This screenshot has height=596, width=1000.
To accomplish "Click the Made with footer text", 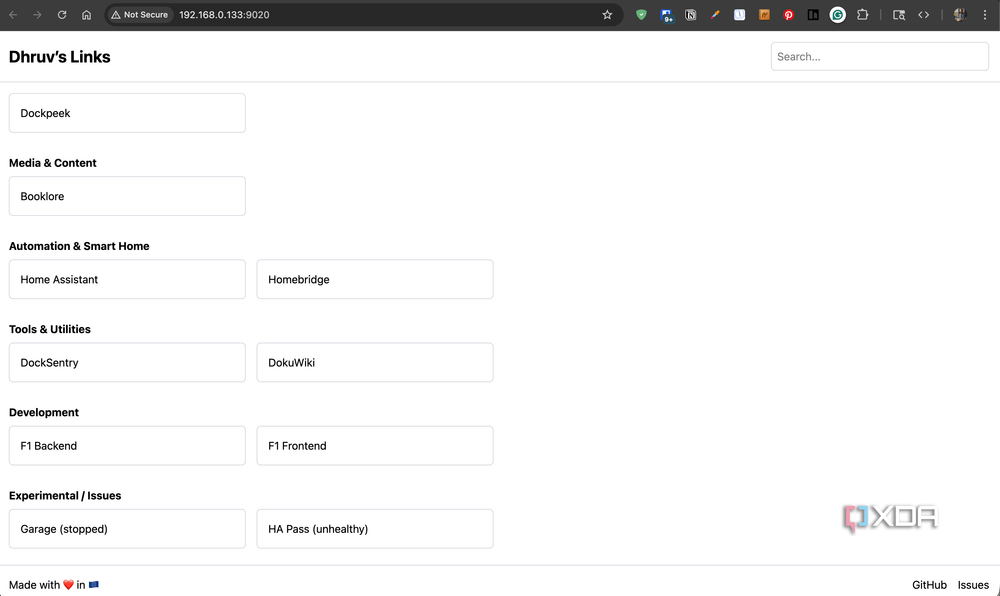I will (54, 585).
